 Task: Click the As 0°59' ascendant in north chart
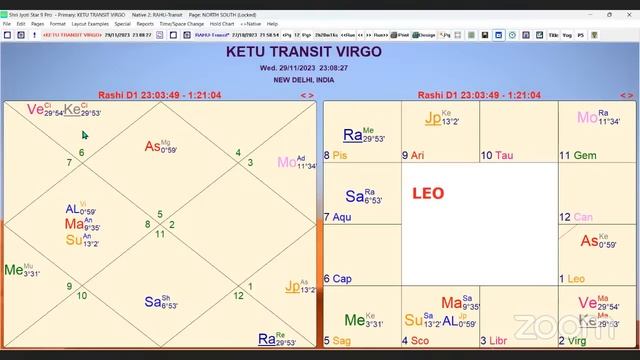click(160, 146)
